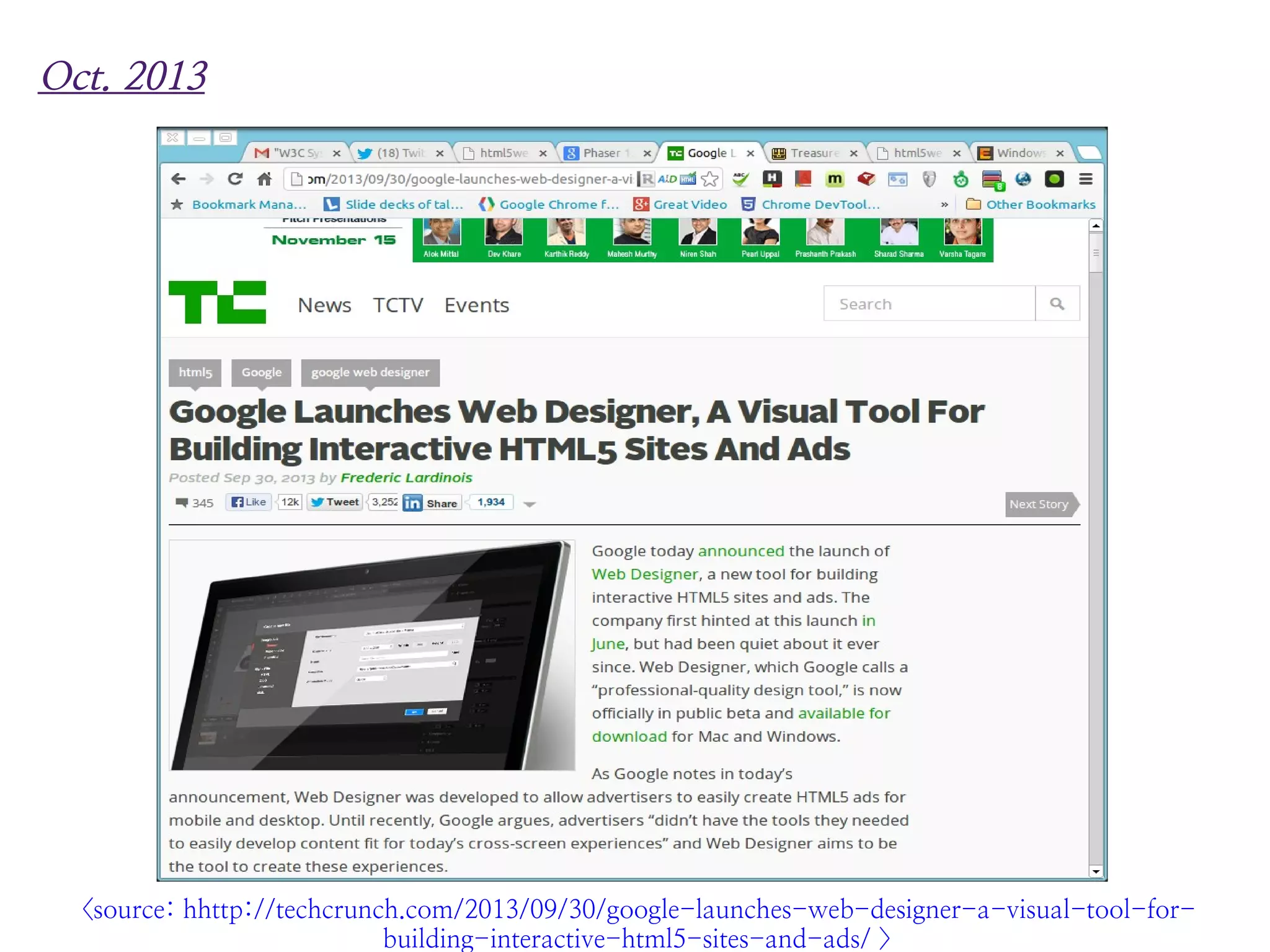Go back using the browser back arrow

click(x=178, y=179)
